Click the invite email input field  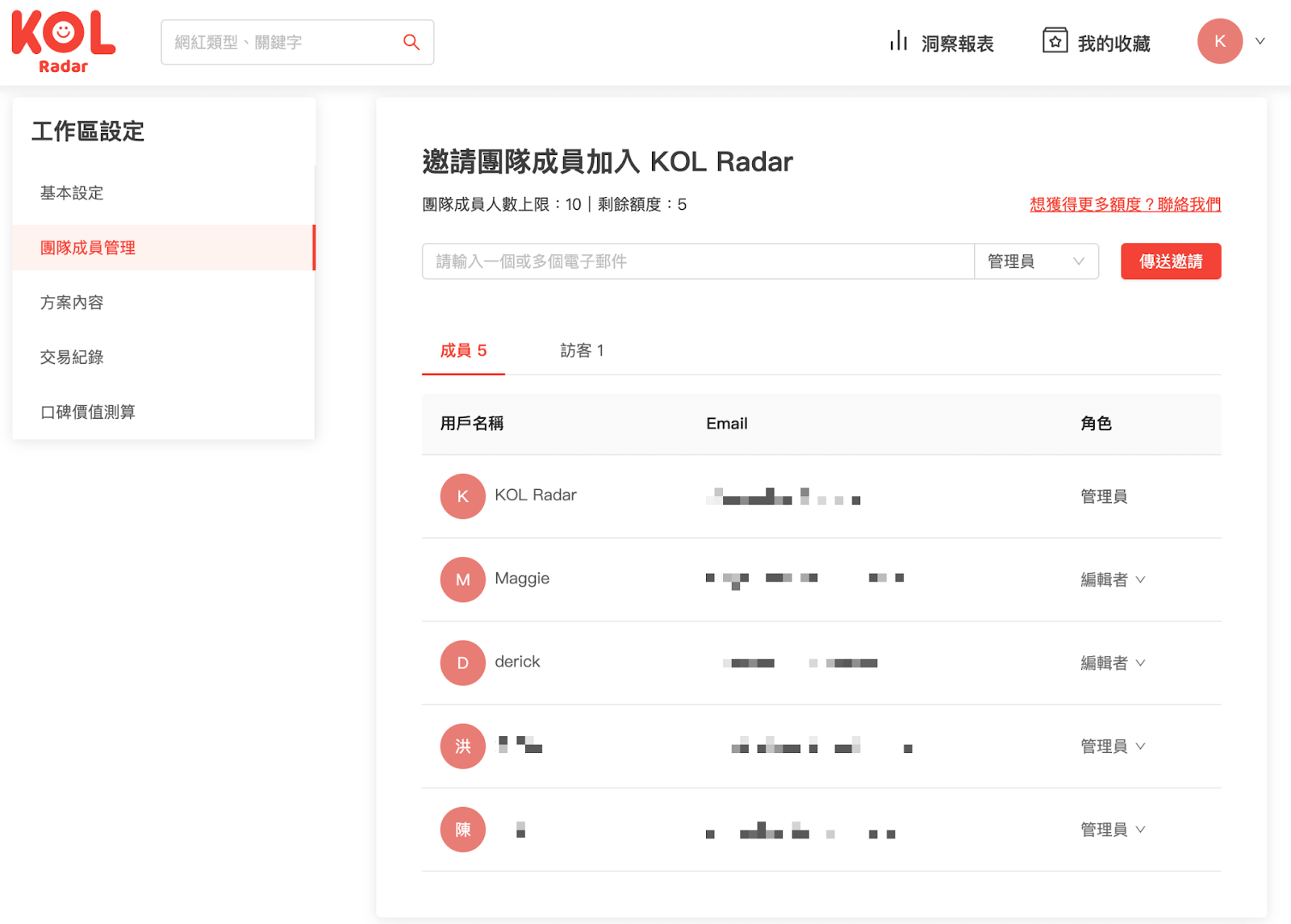pos(698,261)
